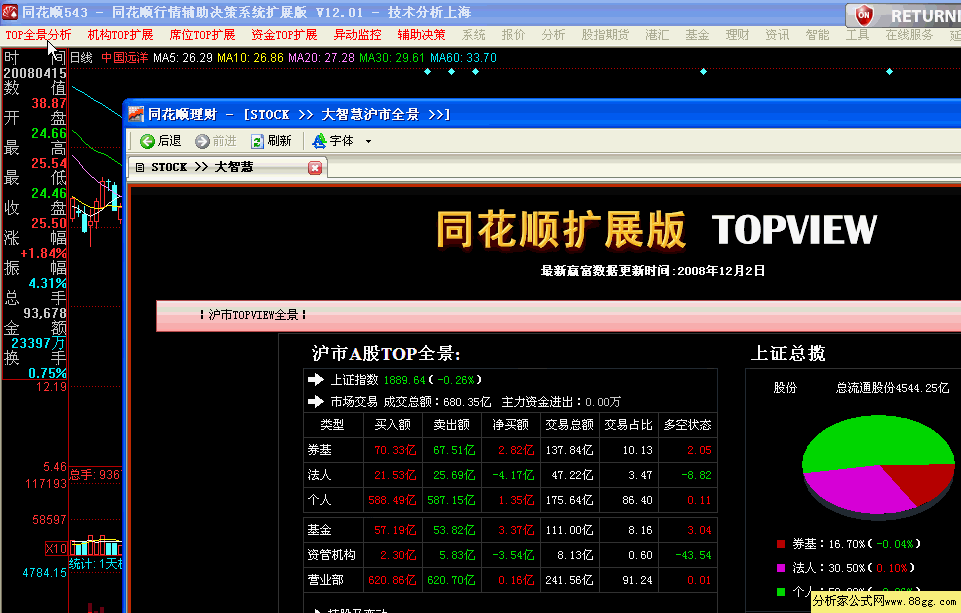
Task: Click the red 券基 legend swatch
Action: (x=781, y=544)
